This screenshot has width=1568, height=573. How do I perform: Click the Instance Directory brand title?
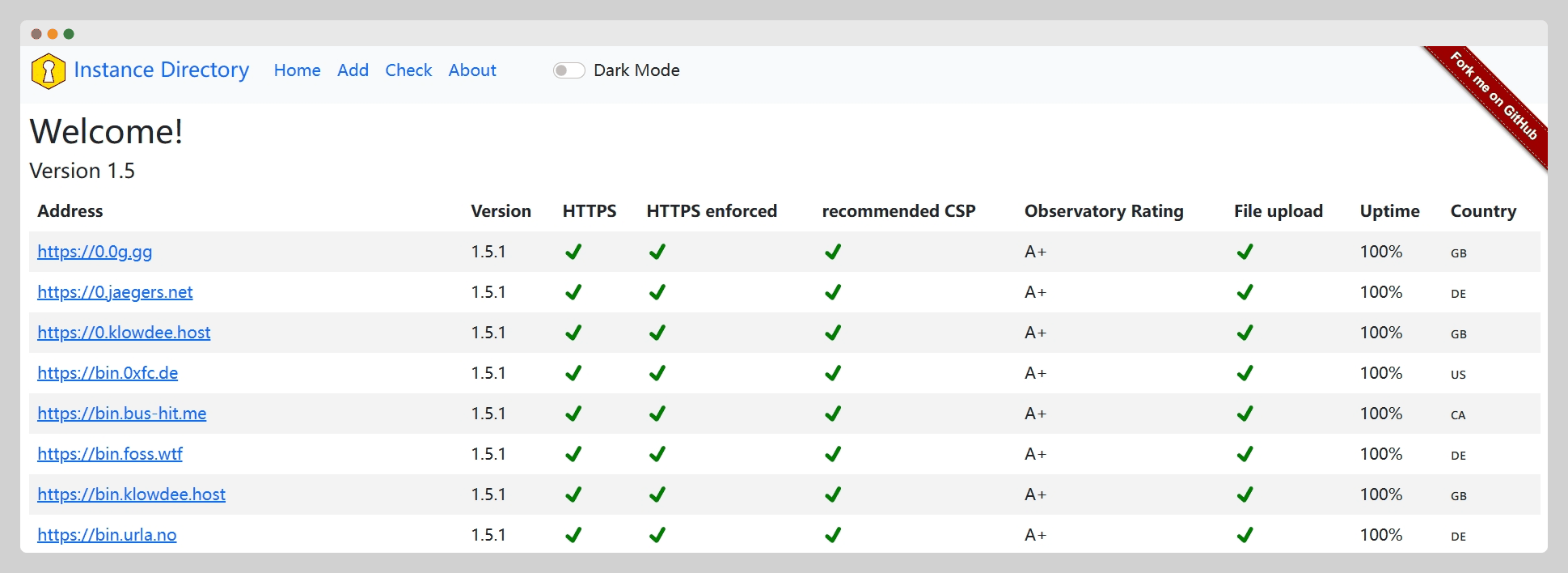click(x=161, y=70)
